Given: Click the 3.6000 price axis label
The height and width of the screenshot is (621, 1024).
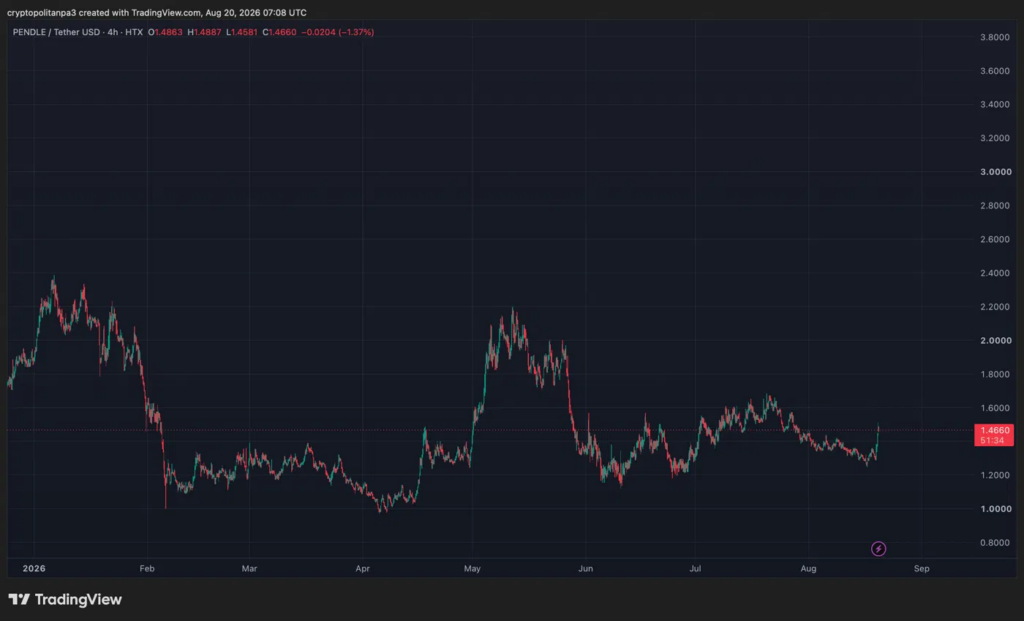Looking at the screenshot, I should point(995,71).
